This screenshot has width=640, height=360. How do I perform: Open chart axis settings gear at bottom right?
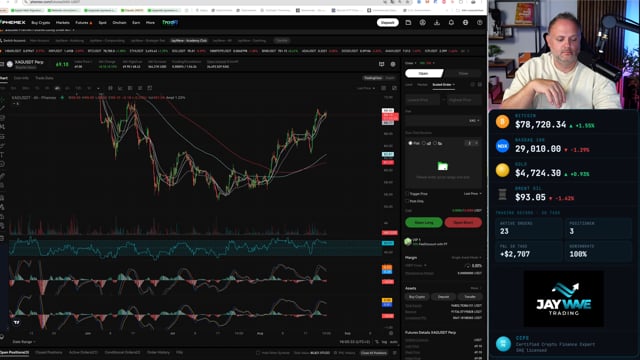[x=391, y=333]
